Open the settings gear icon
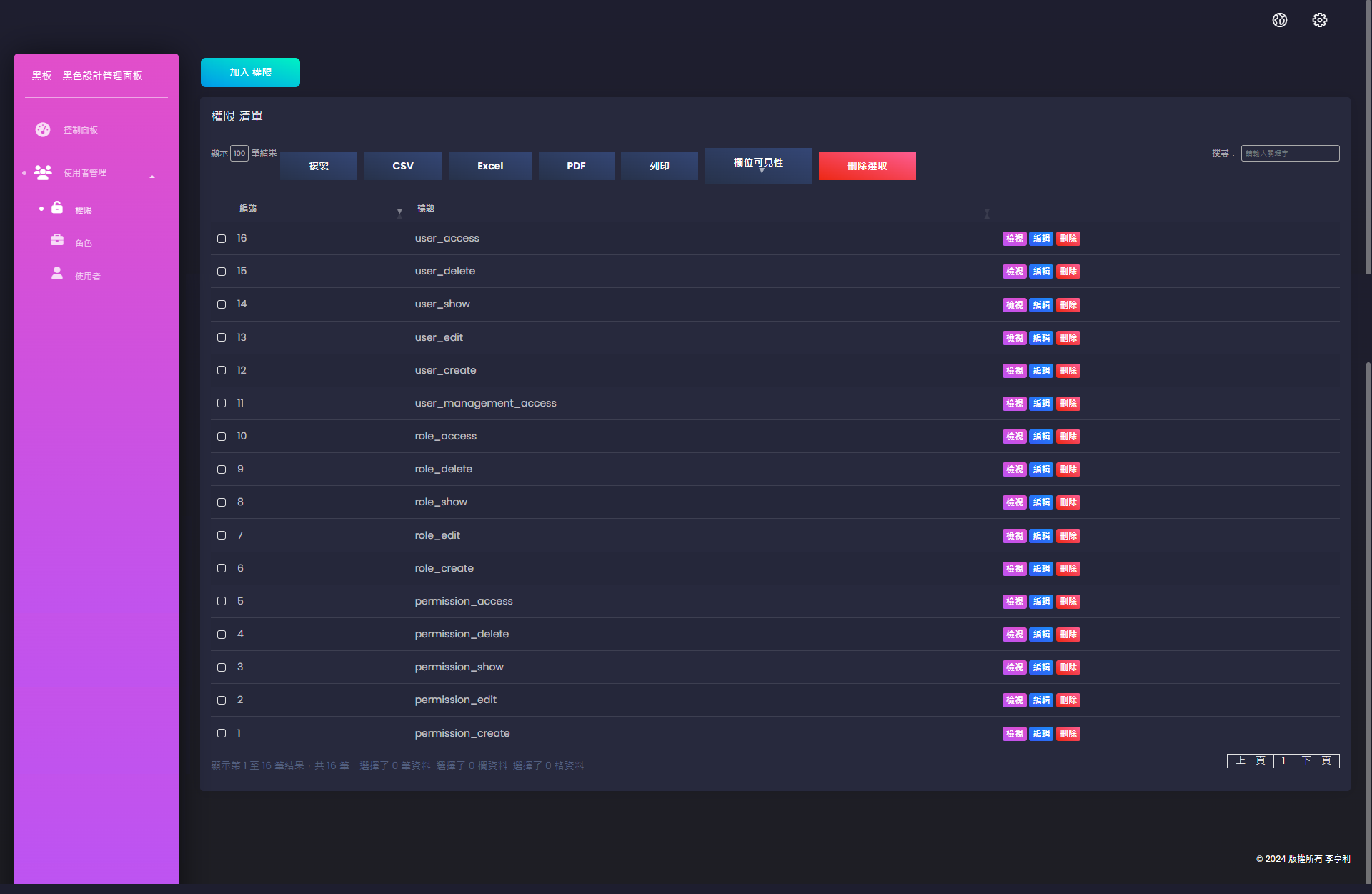This screenshot has height=894, width=1372. click(x=1320, y=20)
